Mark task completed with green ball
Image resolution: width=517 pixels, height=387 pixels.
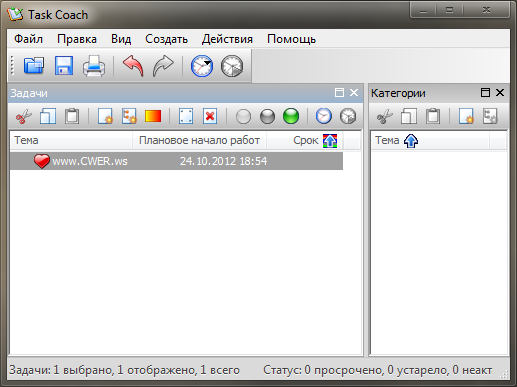point(291,117)
